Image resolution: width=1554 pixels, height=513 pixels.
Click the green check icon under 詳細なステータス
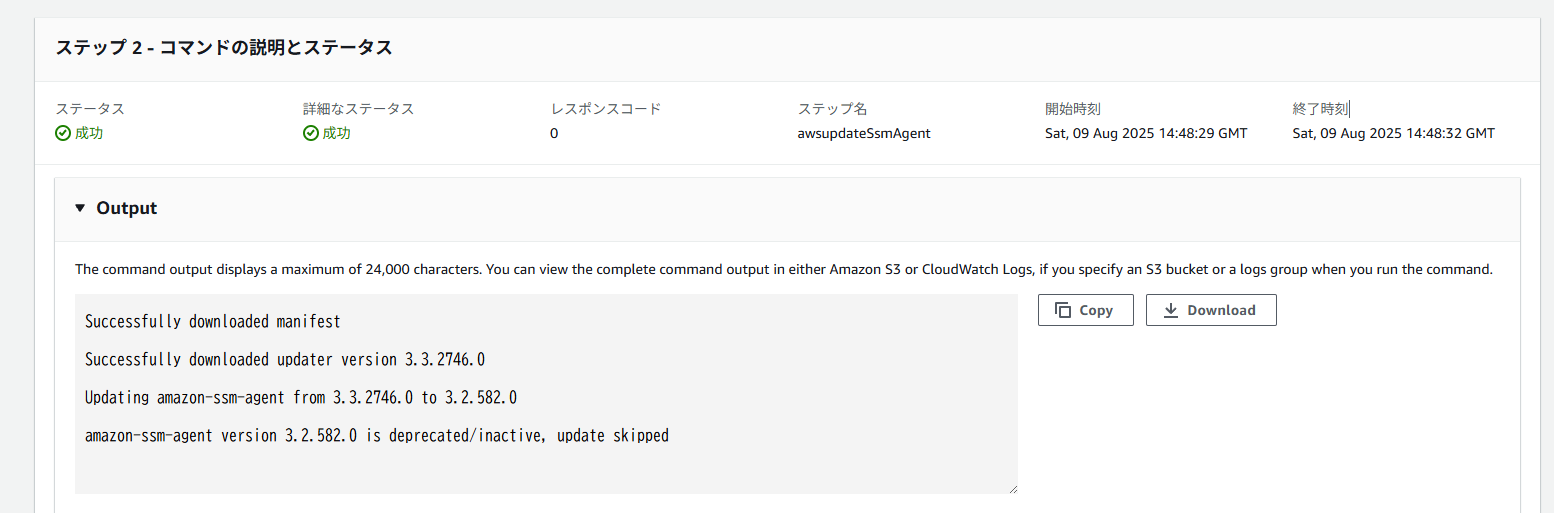[311, 133]
